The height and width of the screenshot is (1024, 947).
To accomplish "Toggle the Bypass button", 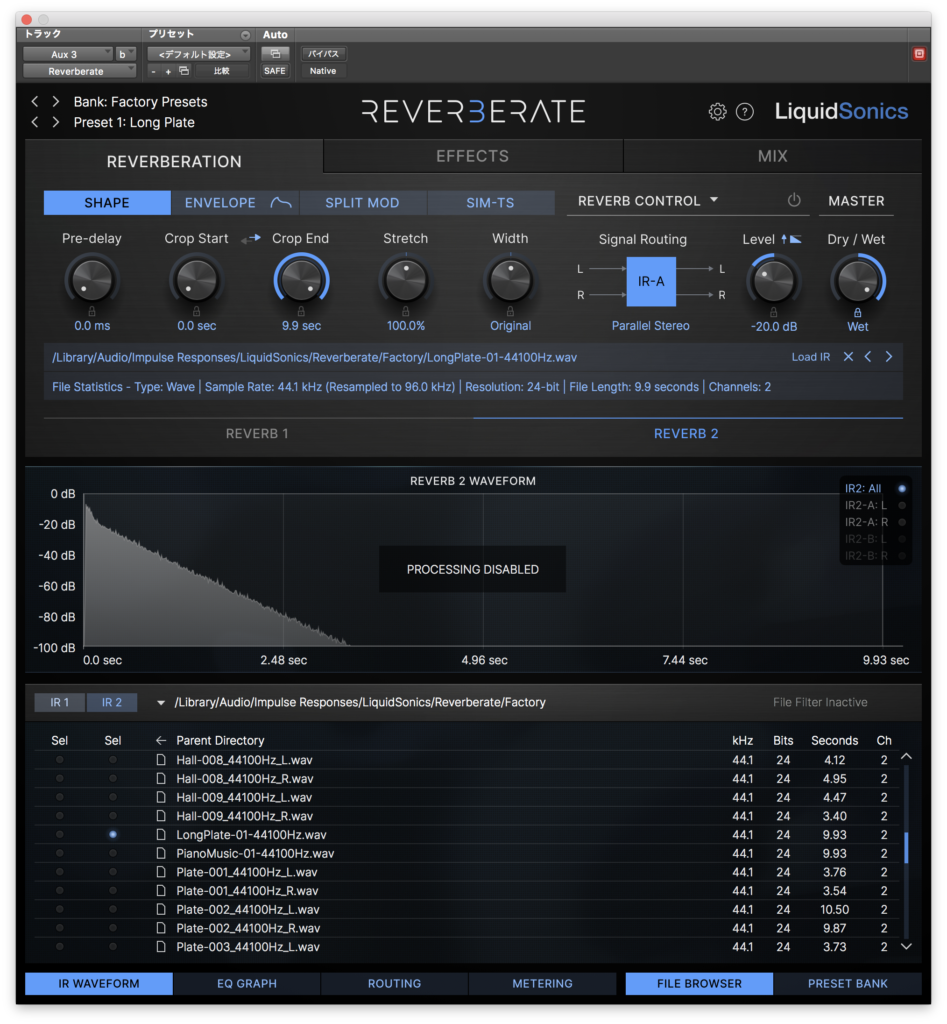I will tap(322, 54).
